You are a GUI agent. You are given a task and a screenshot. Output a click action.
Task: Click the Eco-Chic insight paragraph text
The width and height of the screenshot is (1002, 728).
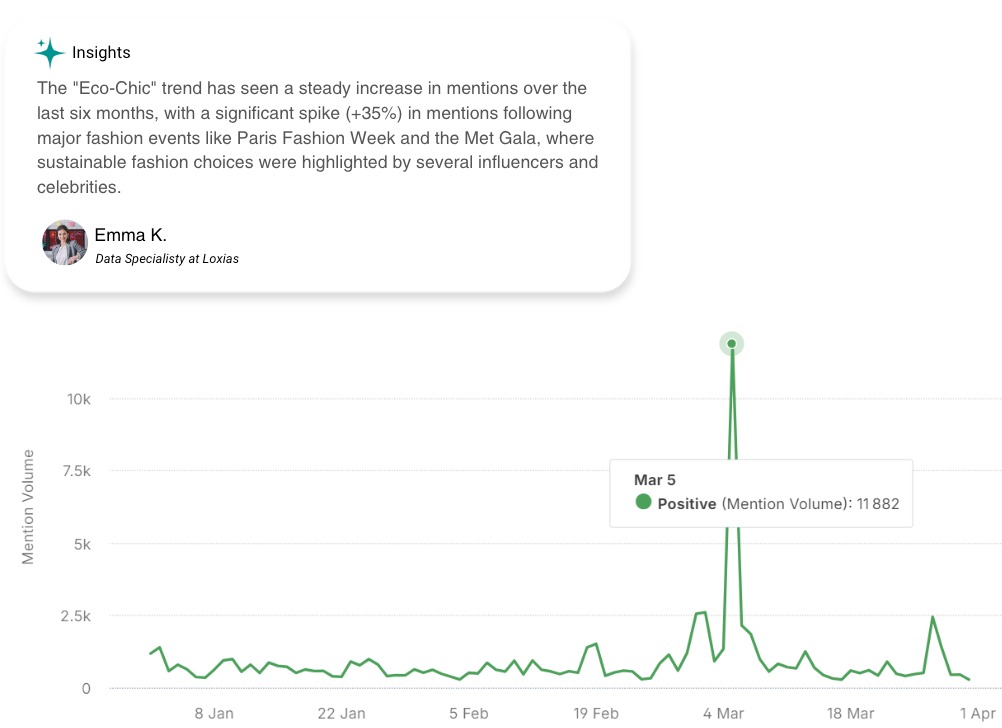pos(317,138)
